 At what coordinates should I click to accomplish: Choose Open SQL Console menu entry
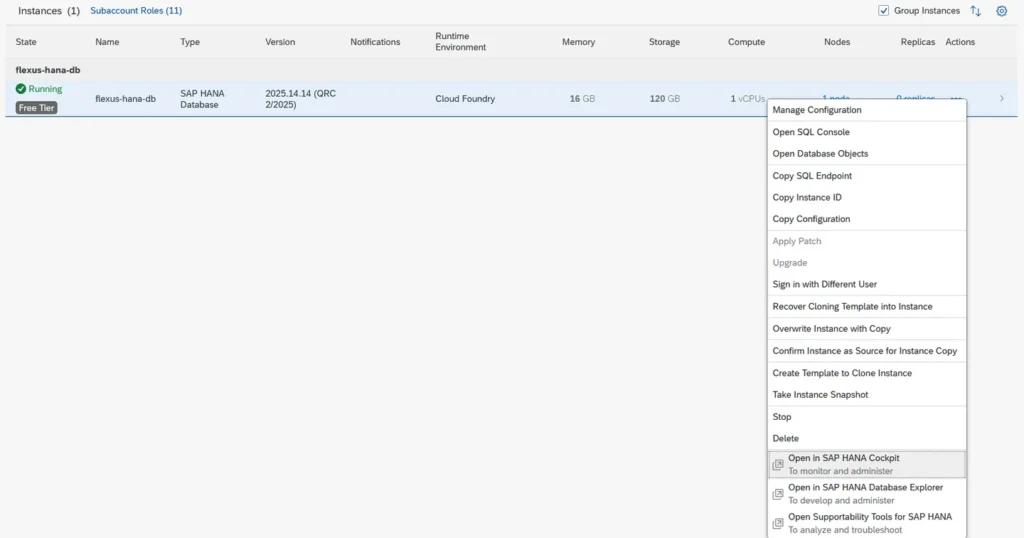click(x=811, y=132)
